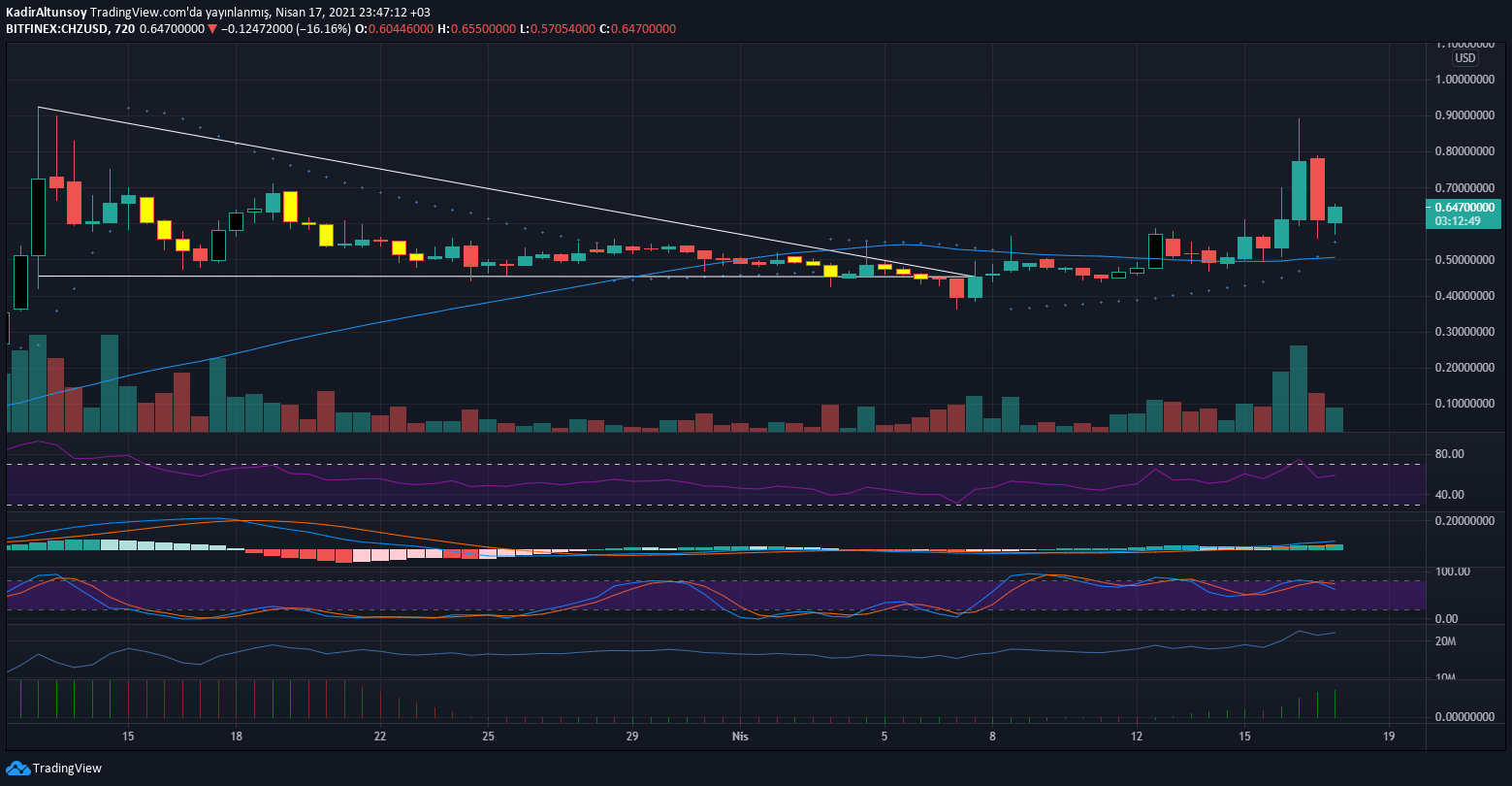
Task: Click the current price label with 03:12:49 countdown
Action: click(x=1464, y=213)
